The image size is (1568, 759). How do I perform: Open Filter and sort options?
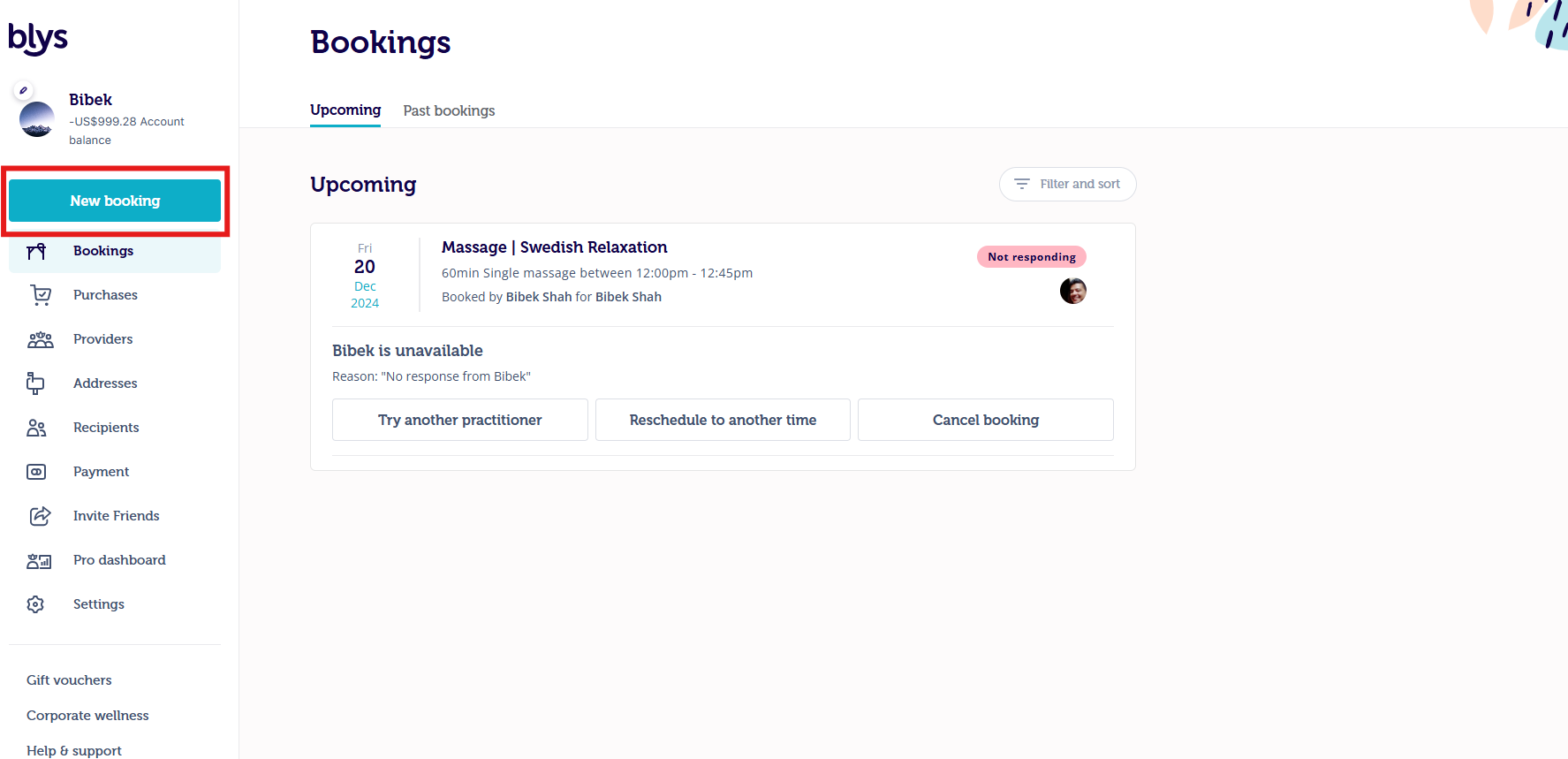pyautogui.click(x=1067, y=184)
